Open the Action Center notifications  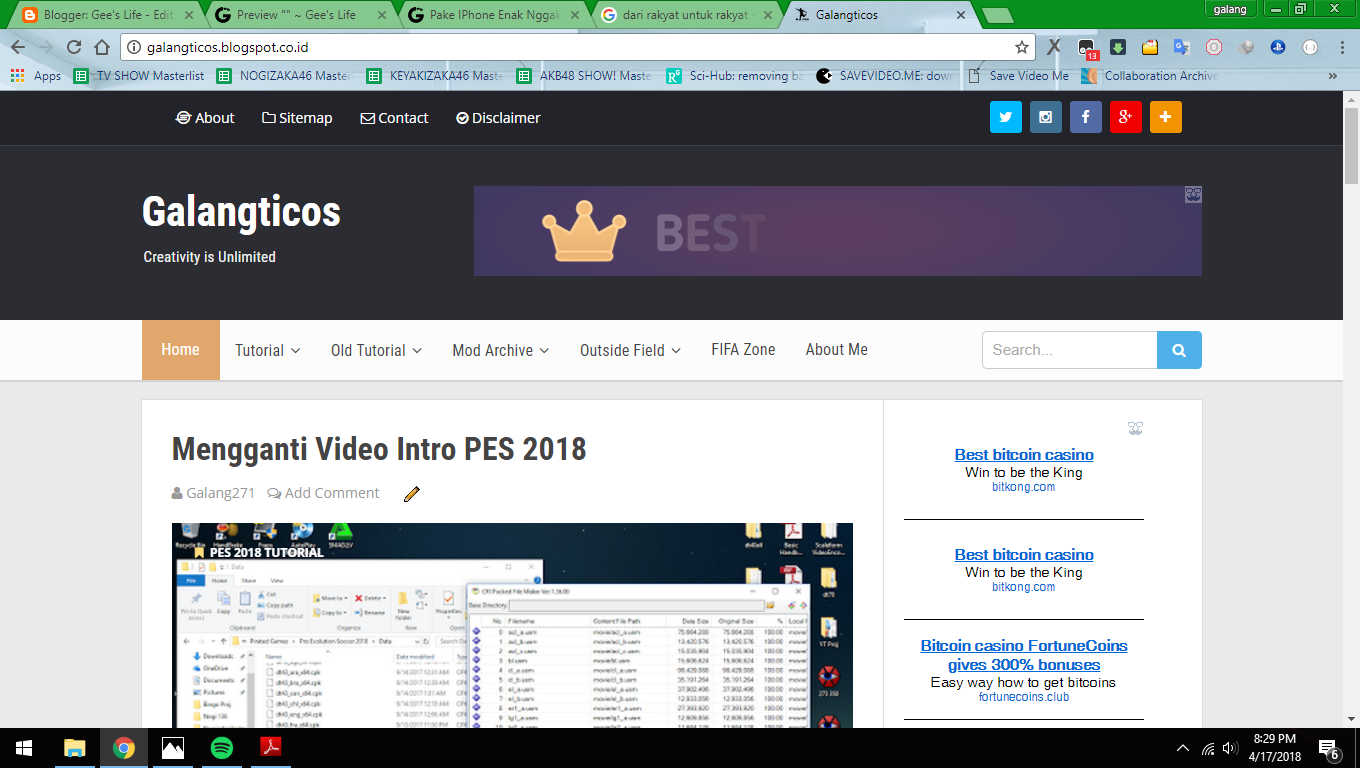point(1329,748)
